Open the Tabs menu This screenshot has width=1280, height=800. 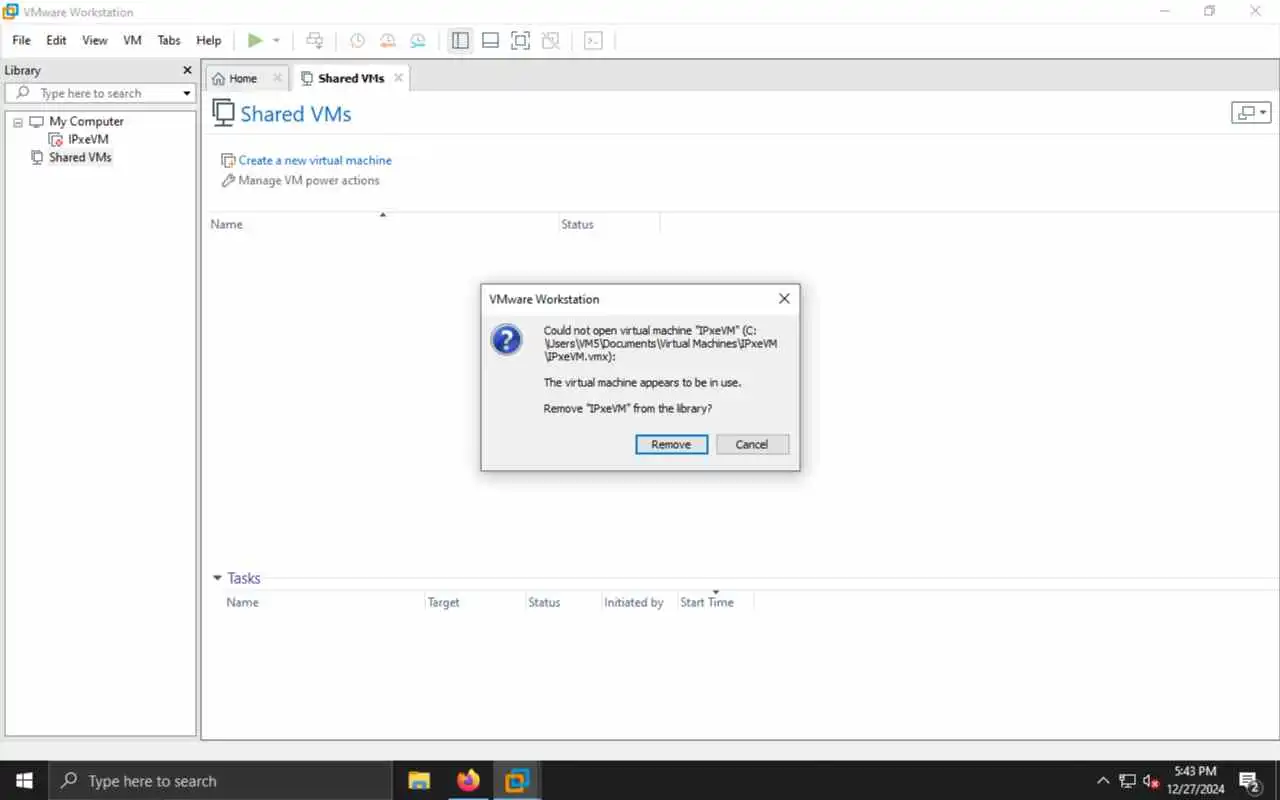pos(169,40)
